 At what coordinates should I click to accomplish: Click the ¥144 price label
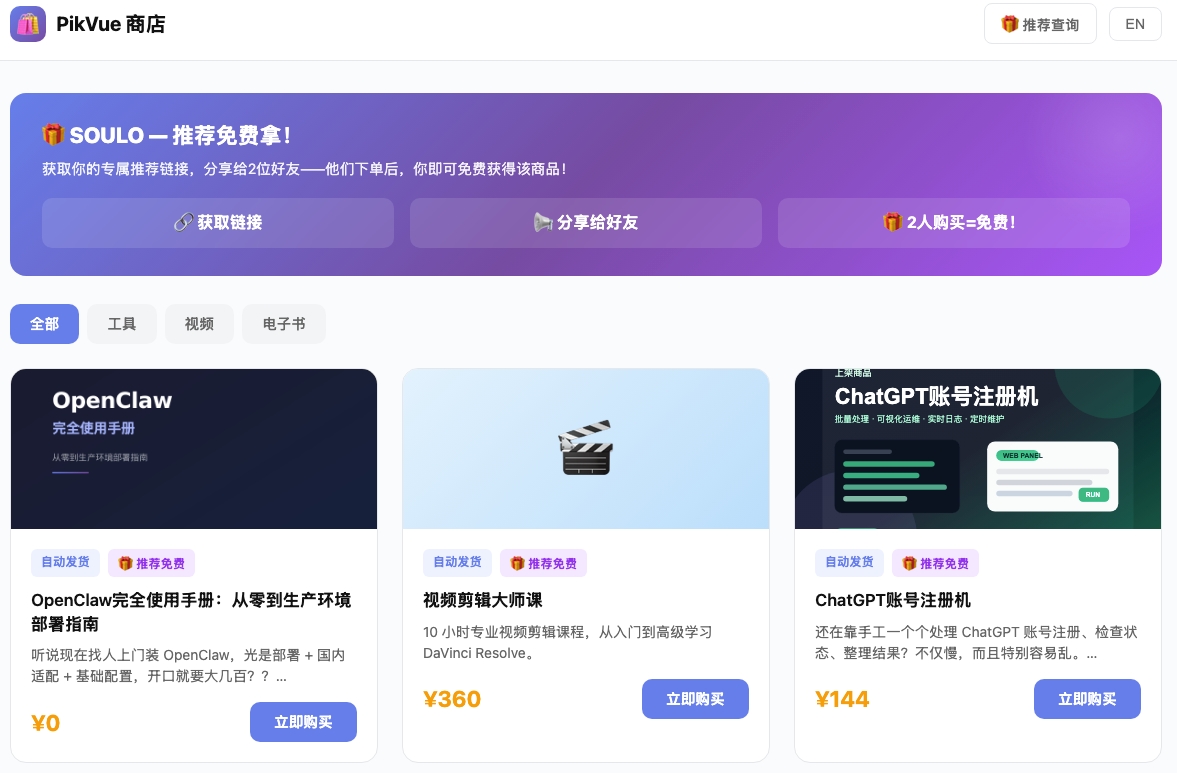pyautogui.click(x=842, y=699)
